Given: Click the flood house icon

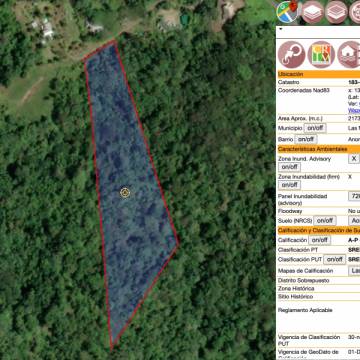Looking at the screenshot, I should [349, 54].
